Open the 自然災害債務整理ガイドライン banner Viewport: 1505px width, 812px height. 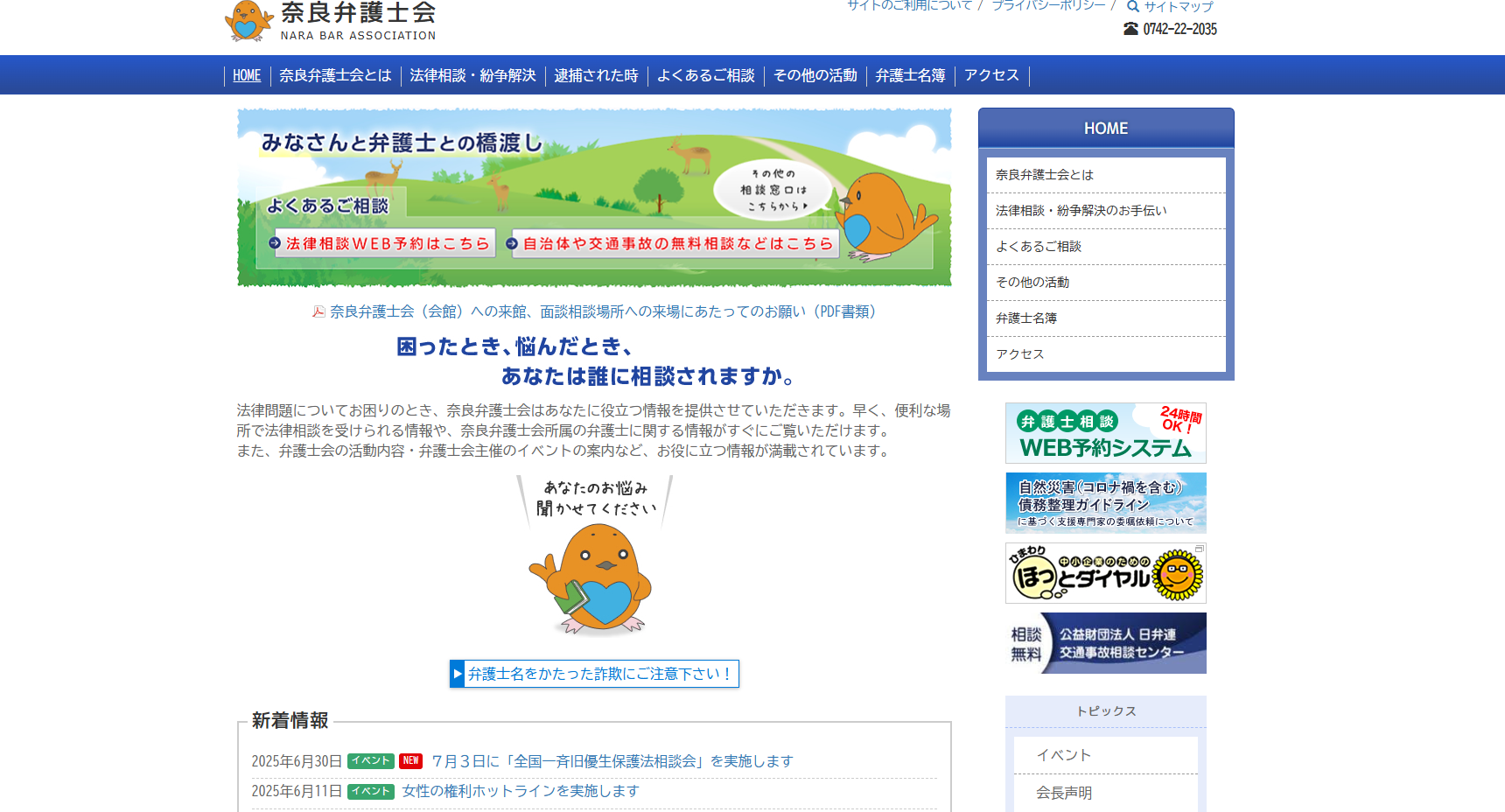pos(1106,503)
